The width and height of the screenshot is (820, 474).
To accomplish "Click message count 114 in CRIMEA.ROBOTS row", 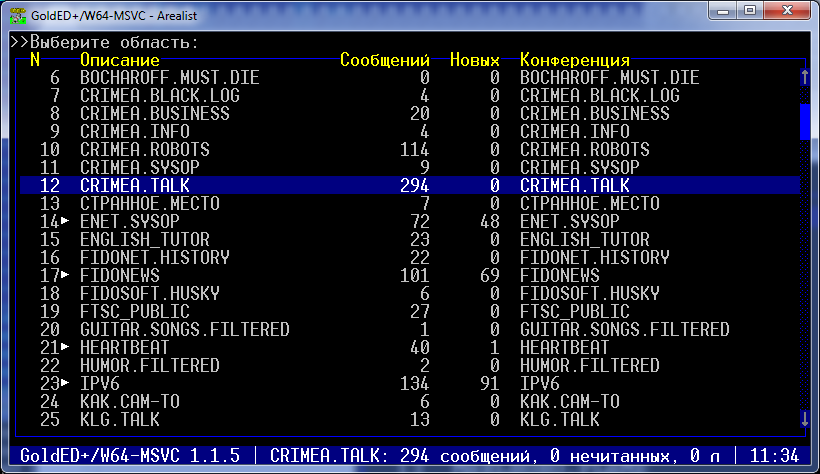I will (415, 149).
